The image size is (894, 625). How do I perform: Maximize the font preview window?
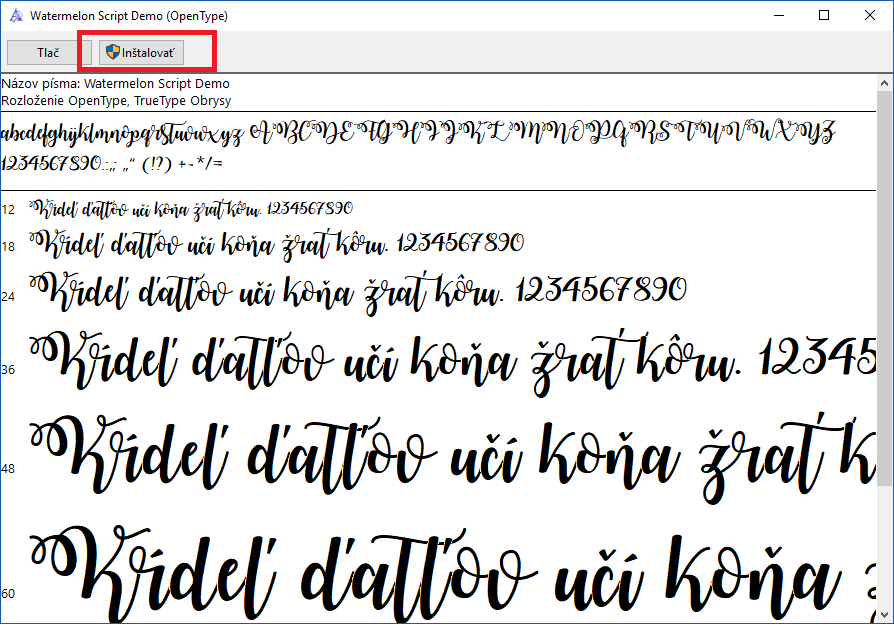pyautogui.click(x=824, y=15)
